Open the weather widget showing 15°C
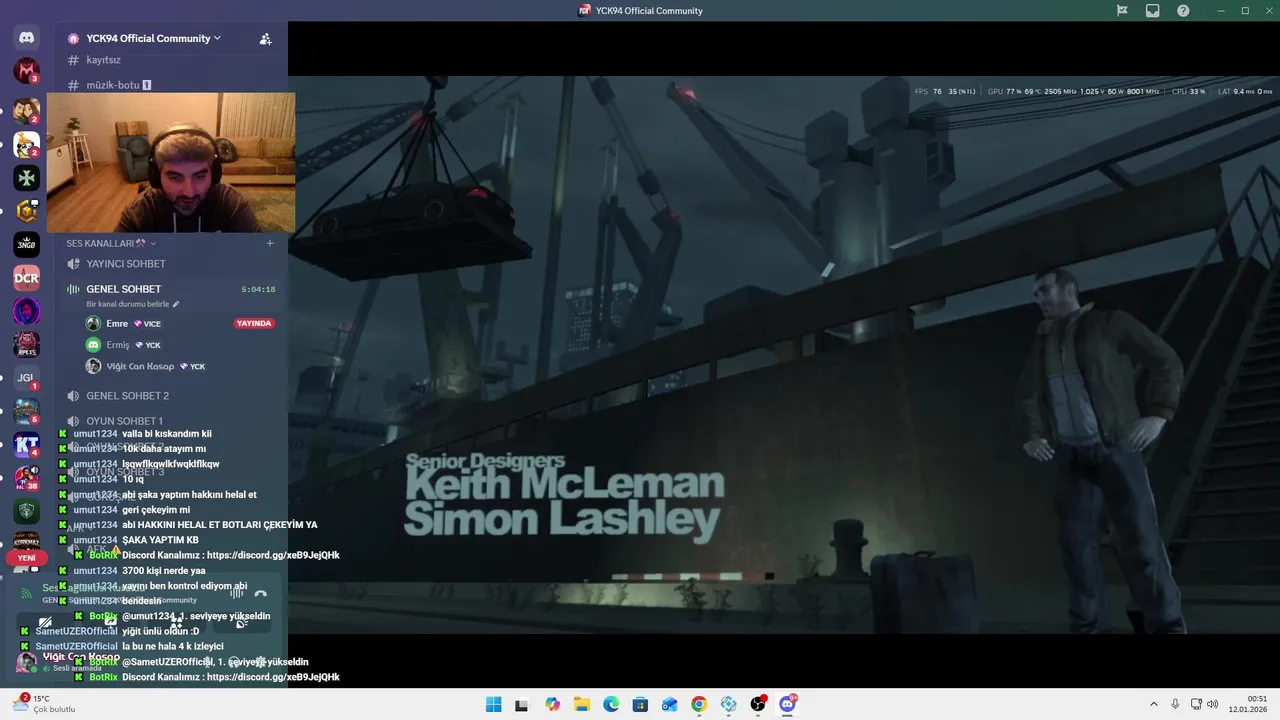 coord(46,704)
